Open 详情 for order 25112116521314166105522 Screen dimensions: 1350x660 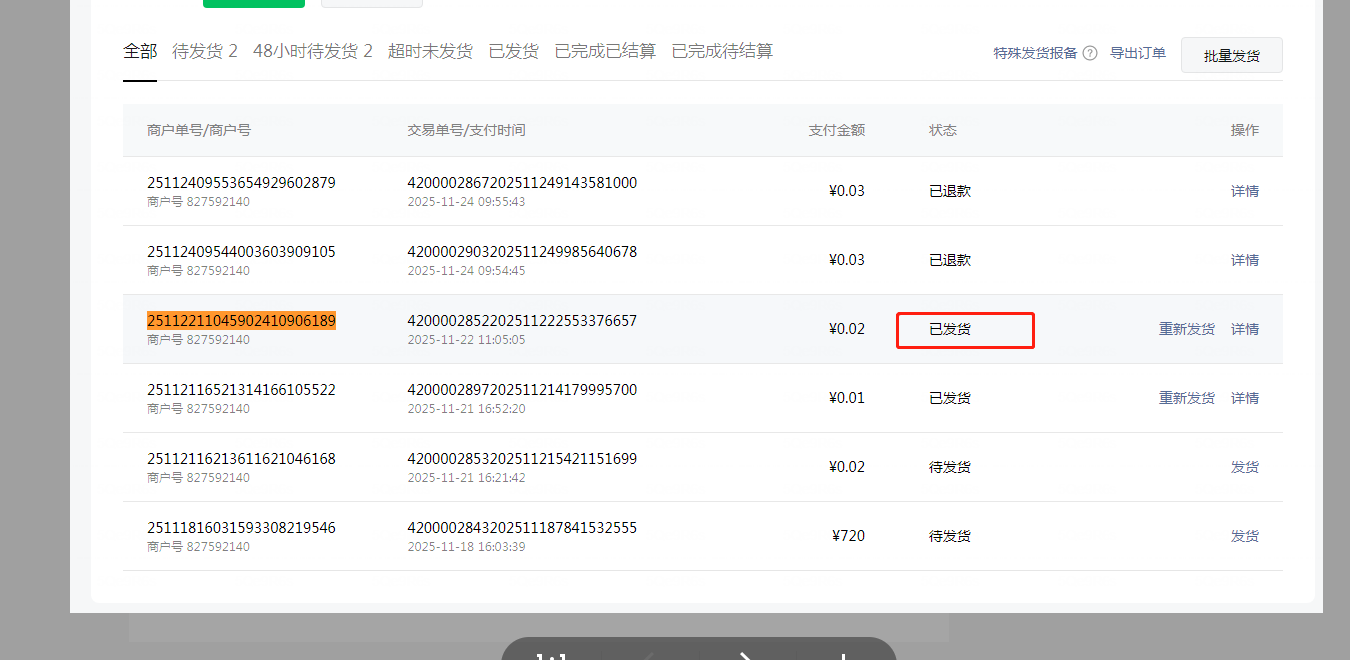click(x=1245, y=398)
